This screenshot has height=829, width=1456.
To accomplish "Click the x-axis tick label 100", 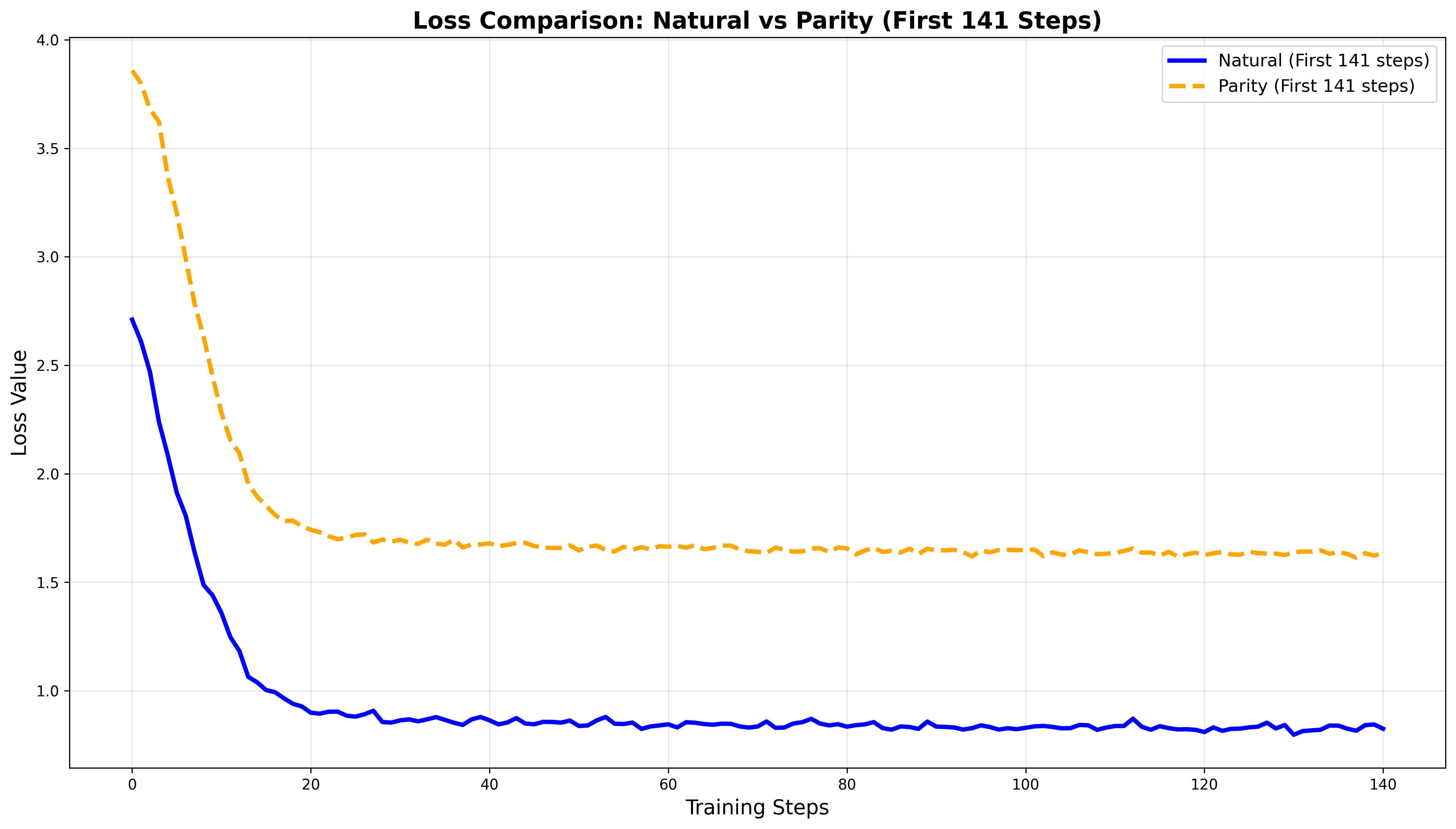I will [x=1025, y=785].
